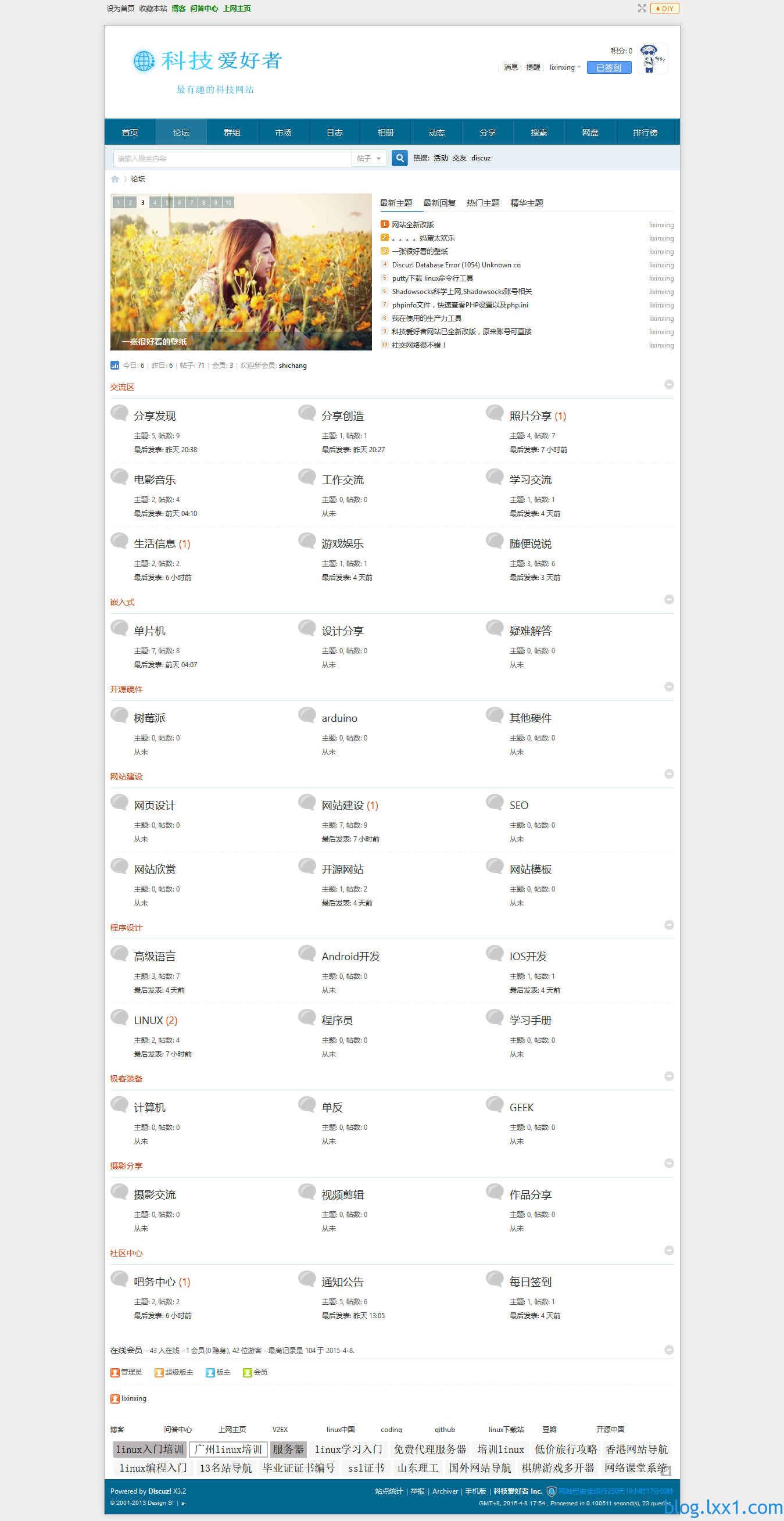
Task: Open the LINUX forum link
Action: pyautogui.click(x=148, y=1021)
